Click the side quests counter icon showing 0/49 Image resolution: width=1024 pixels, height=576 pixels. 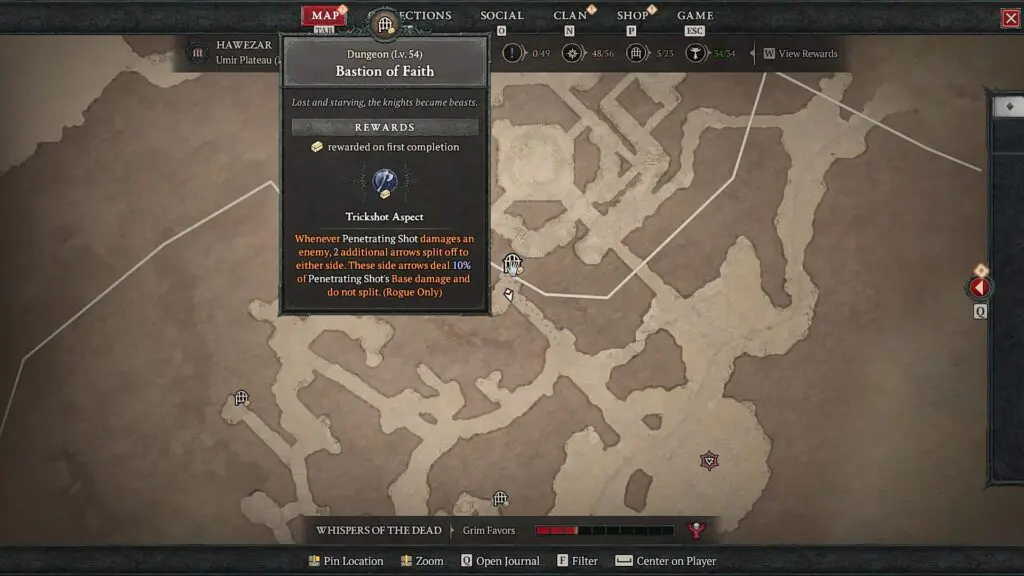click(x=513, y=53)
